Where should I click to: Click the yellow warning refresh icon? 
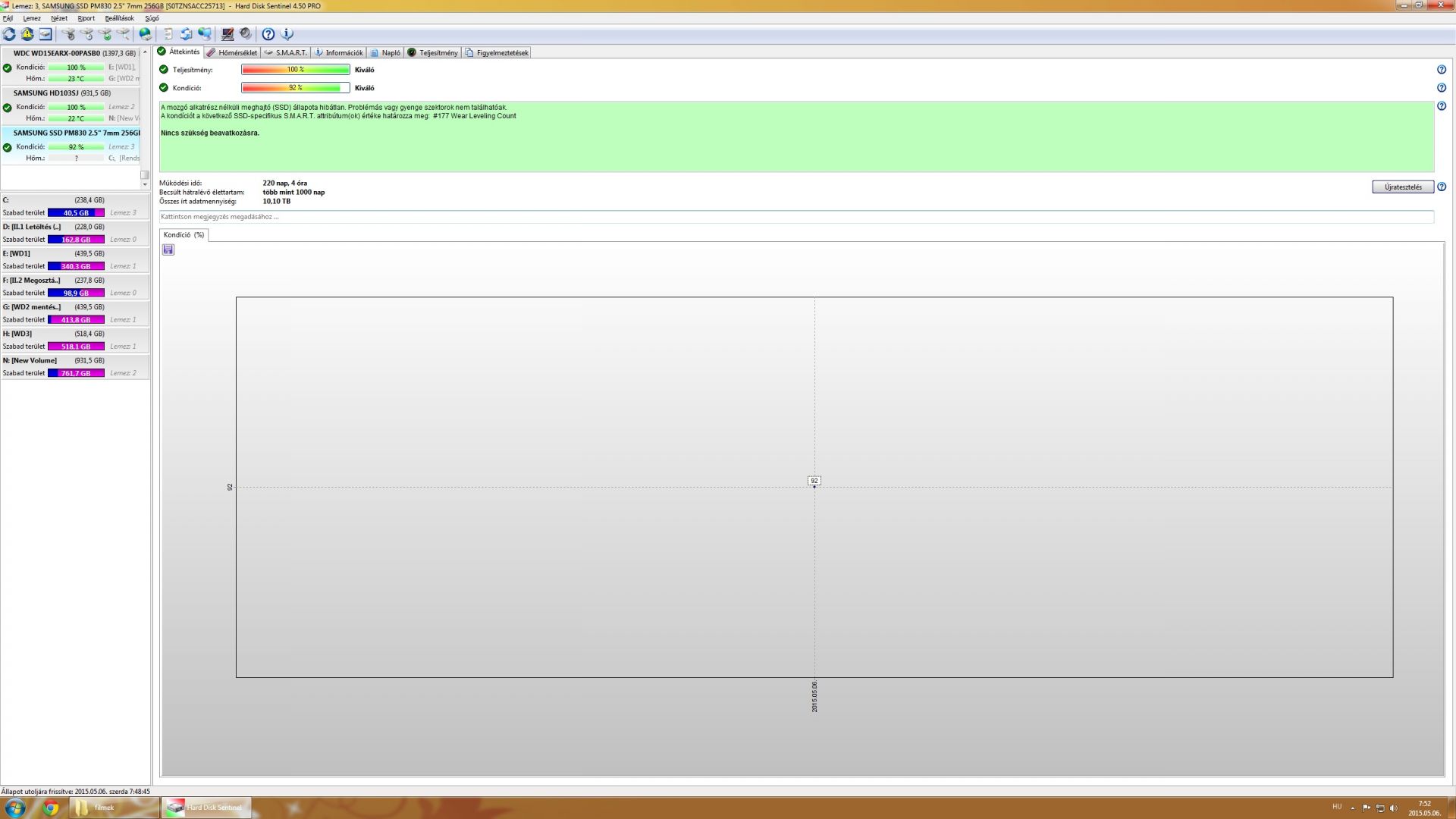pyautogui.click(x=27, y=34)
